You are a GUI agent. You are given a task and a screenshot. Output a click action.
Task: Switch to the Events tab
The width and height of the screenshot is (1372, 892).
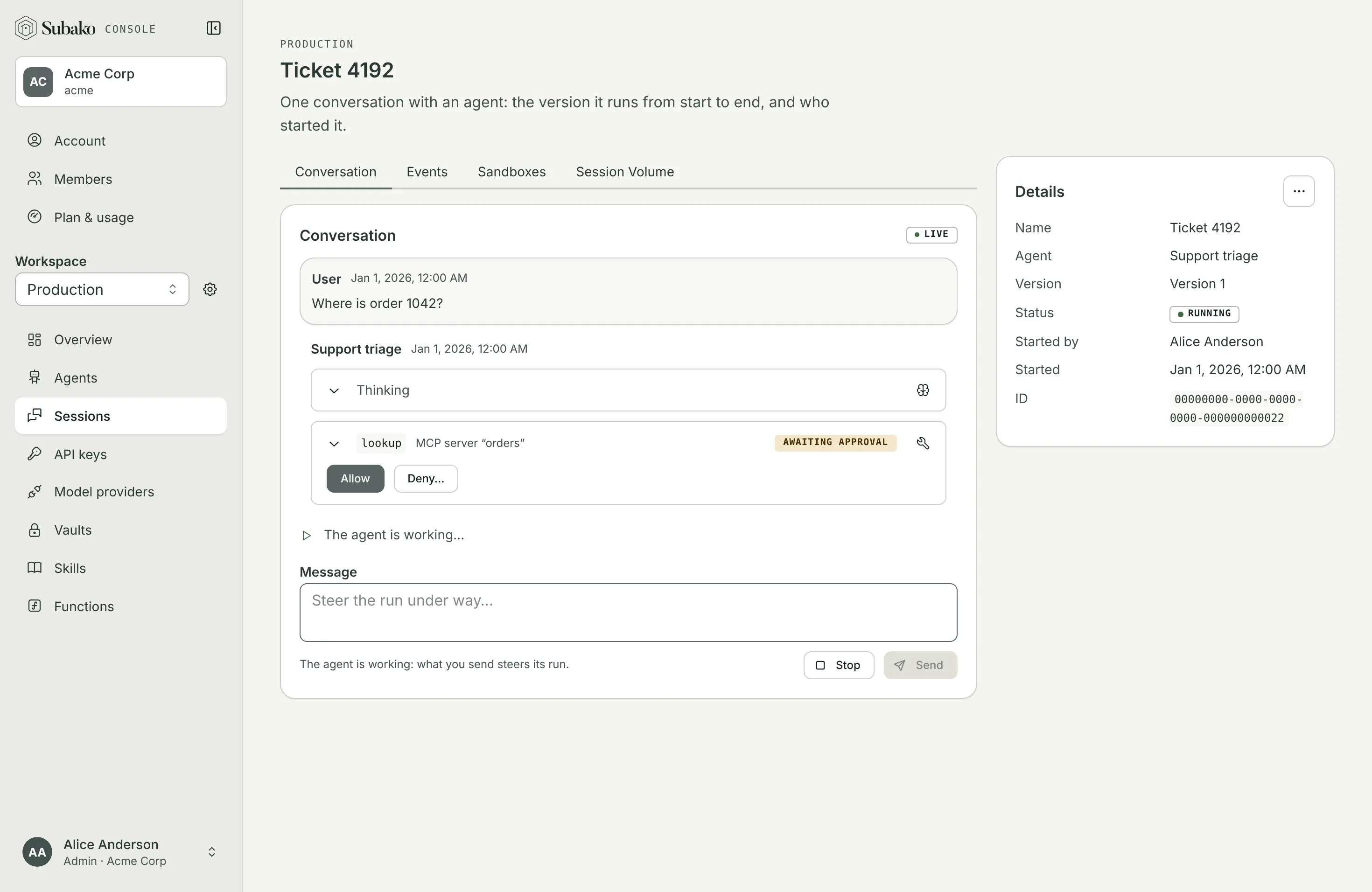click(427, 172)
